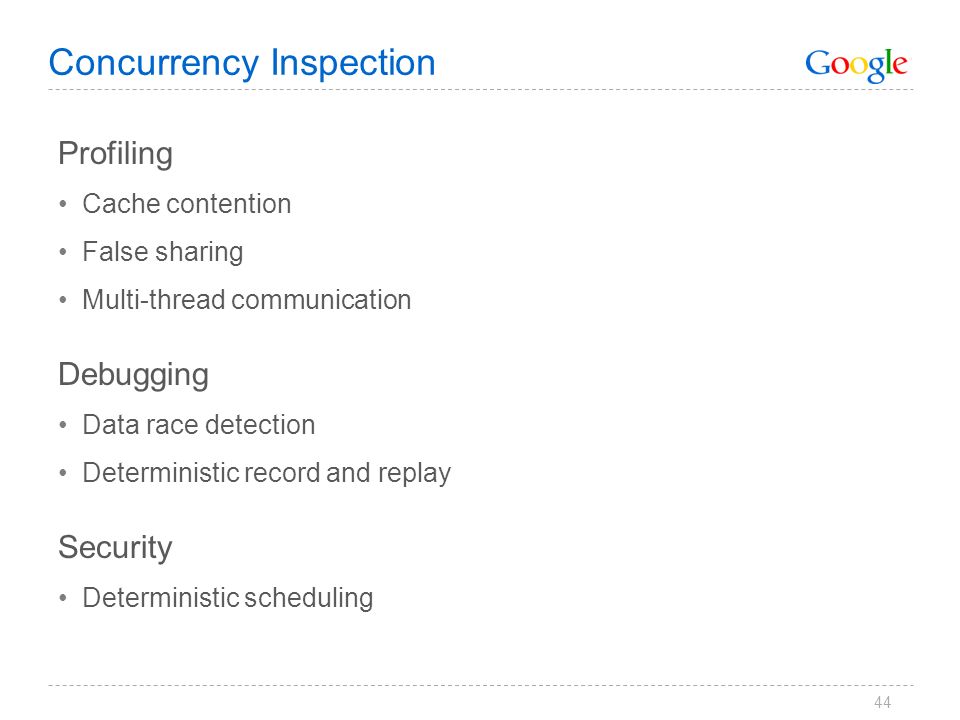The width and height of the screenshot is (960, 720).
Task: Click the bullet before Deterministic record
Action: pyautogui.click(x=62, y=473)
